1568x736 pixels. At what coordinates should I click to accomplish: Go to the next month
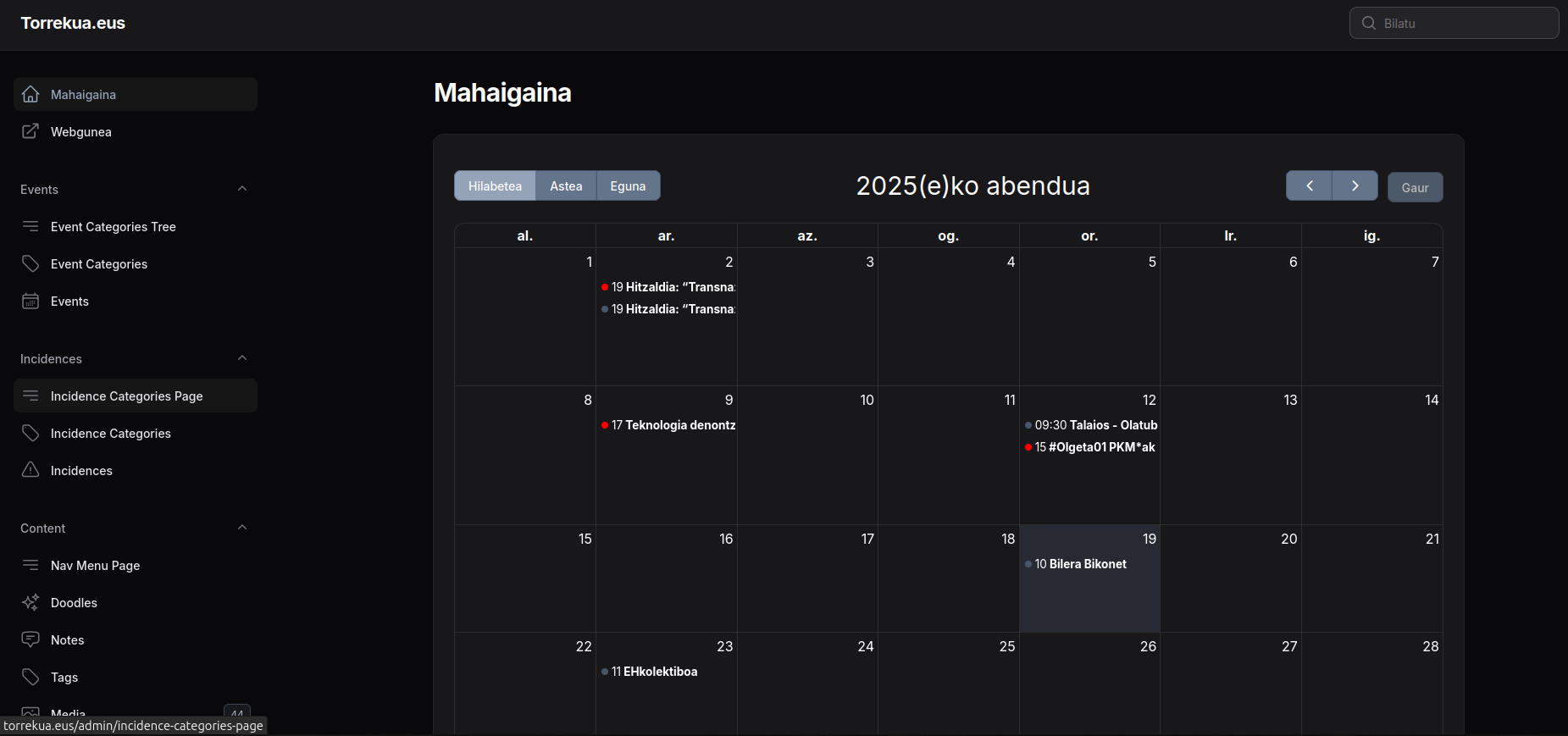coord(1355,186)
